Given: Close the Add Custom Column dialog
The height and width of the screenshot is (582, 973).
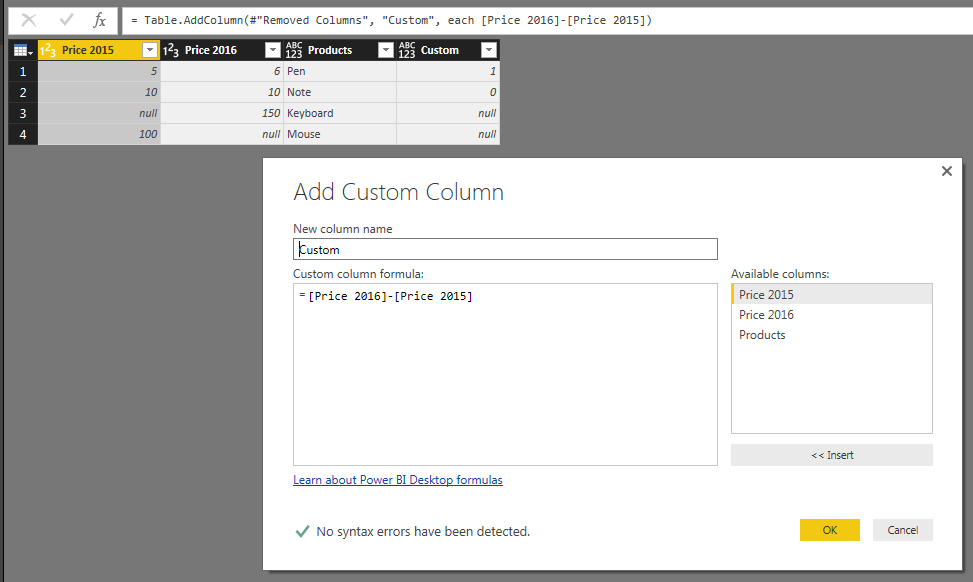Looking at the screenshot, I should [946, 171].
